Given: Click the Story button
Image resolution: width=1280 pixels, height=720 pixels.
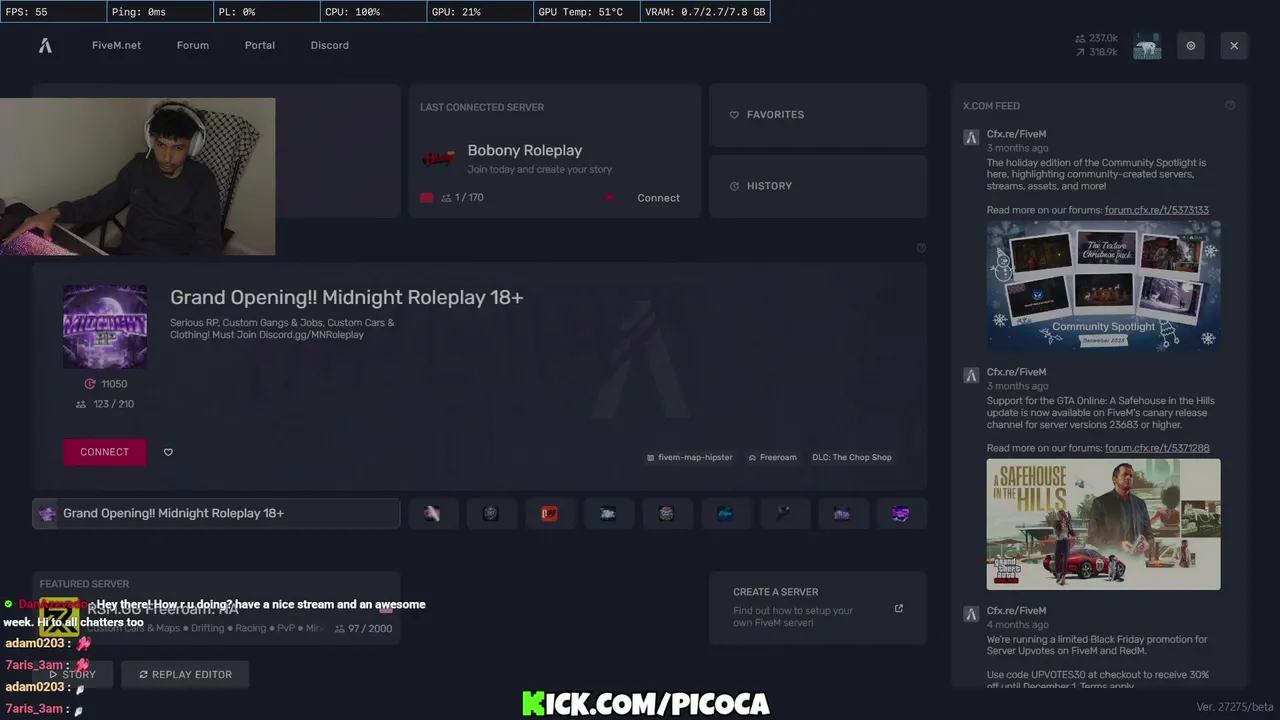Looking at the screenshot, I should coord(72,675).
